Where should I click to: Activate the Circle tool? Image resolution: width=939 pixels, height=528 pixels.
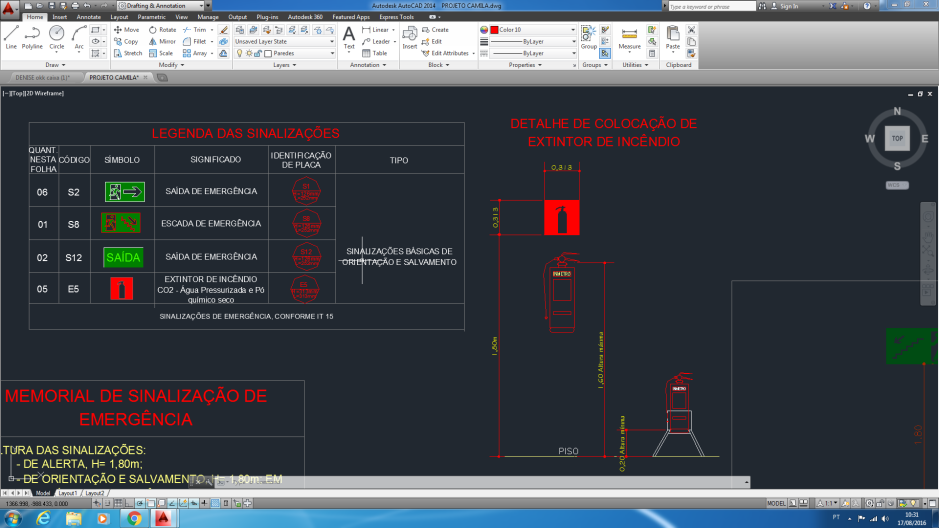[x=57, y=35]
